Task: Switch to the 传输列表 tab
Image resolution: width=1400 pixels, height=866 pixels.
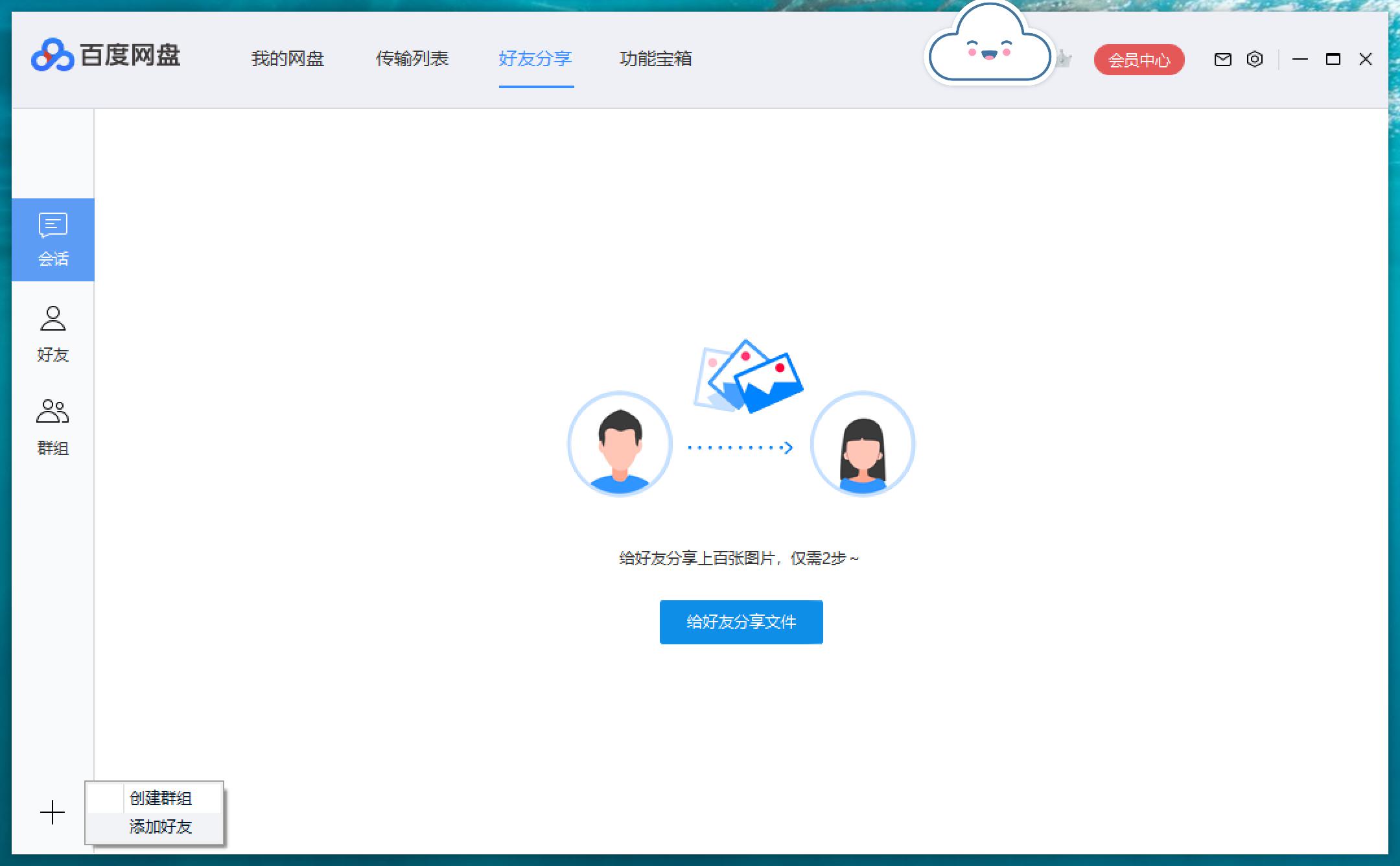Action: 414,59
